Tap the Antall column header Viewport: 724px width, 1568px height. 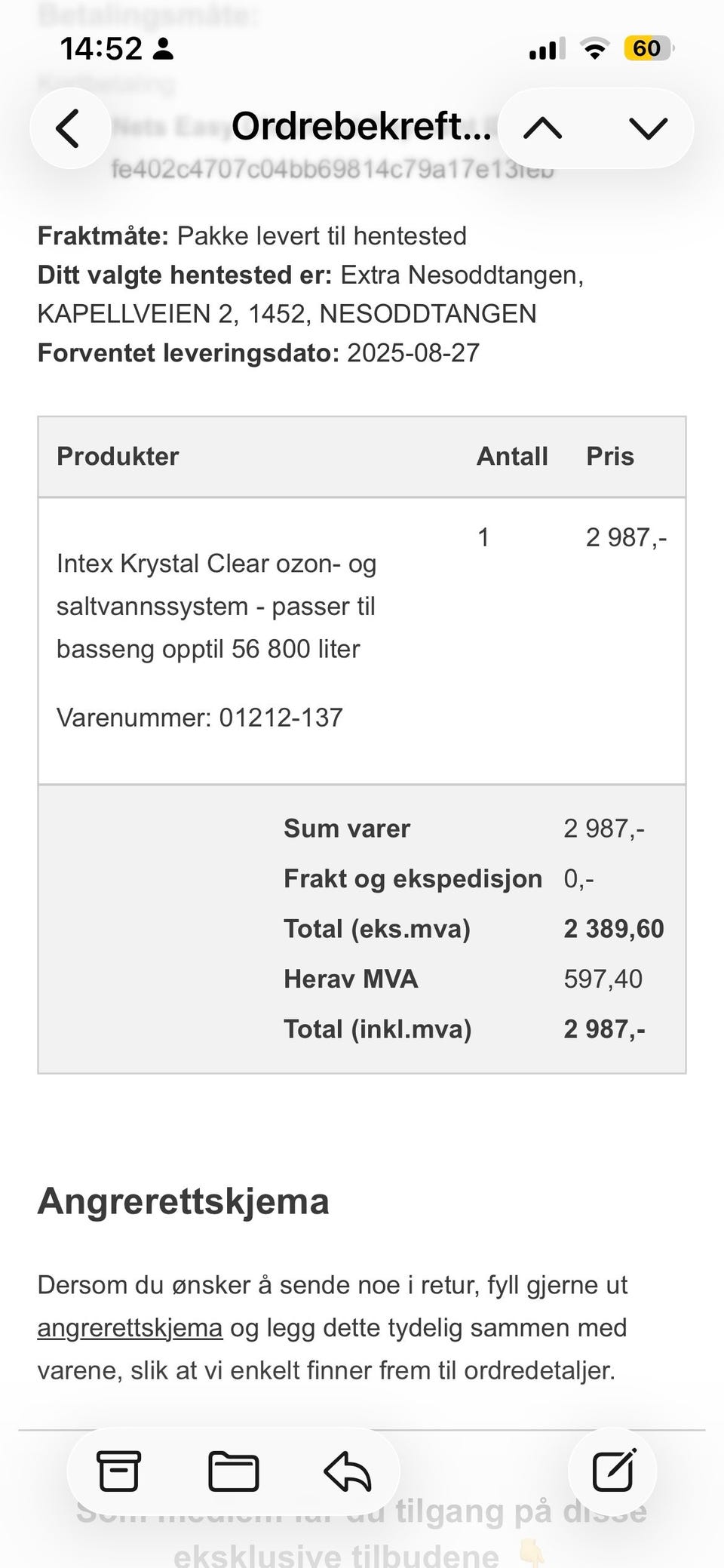point(512,456)
